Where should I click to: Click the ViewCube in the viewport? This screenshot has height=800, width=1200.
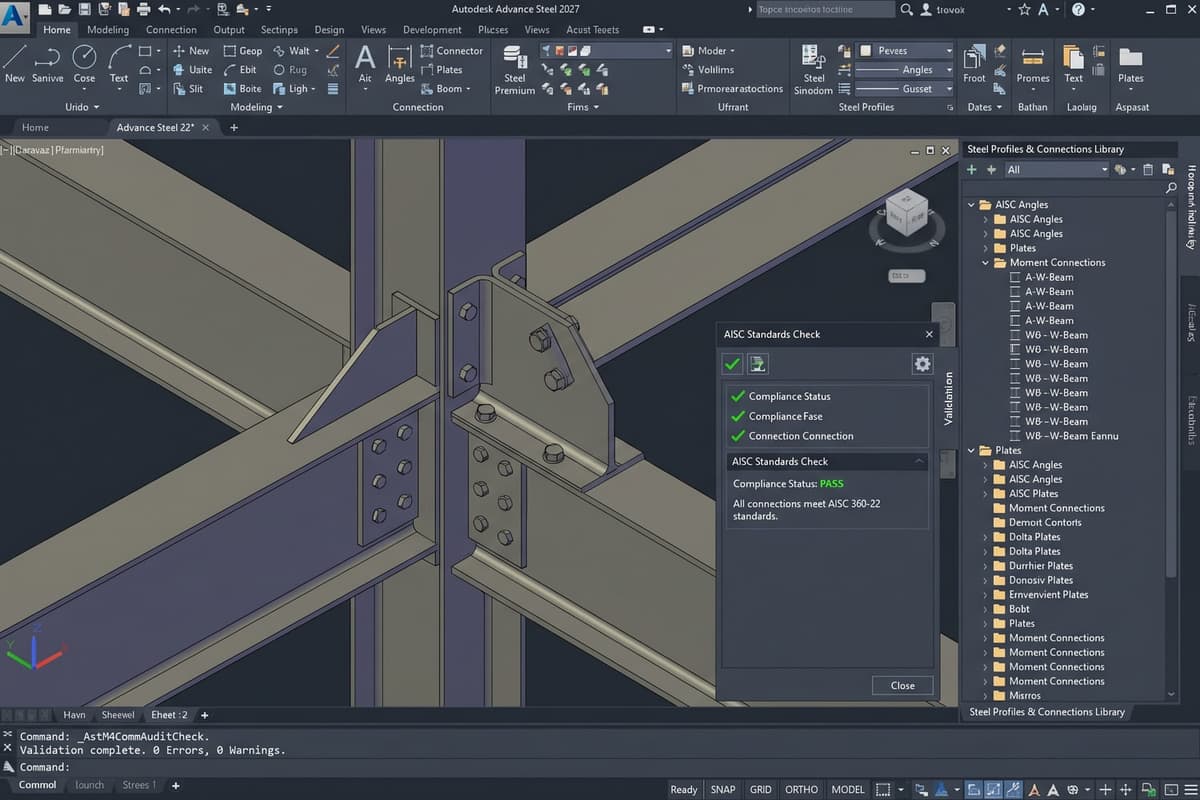[x=907, y=212]
